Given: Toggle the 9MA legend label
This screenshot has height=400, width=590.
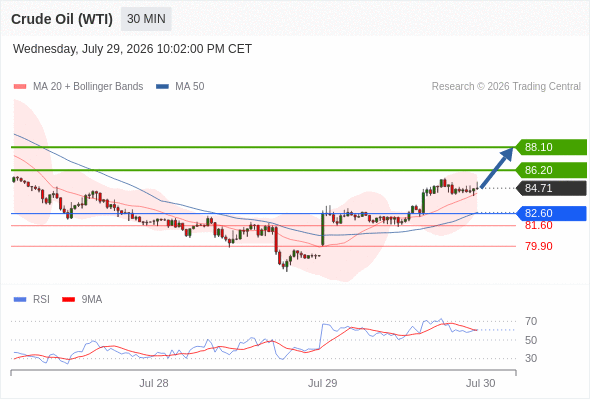Looking at the screenshot, I should tap(92, 300).
